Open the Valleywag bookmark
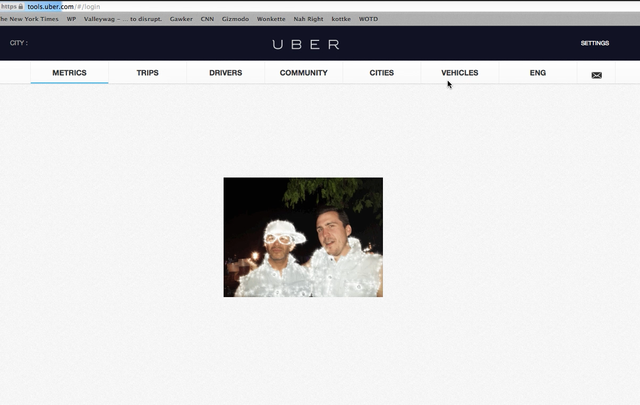This screenshot has height=405, width=640. pos(123,19)
